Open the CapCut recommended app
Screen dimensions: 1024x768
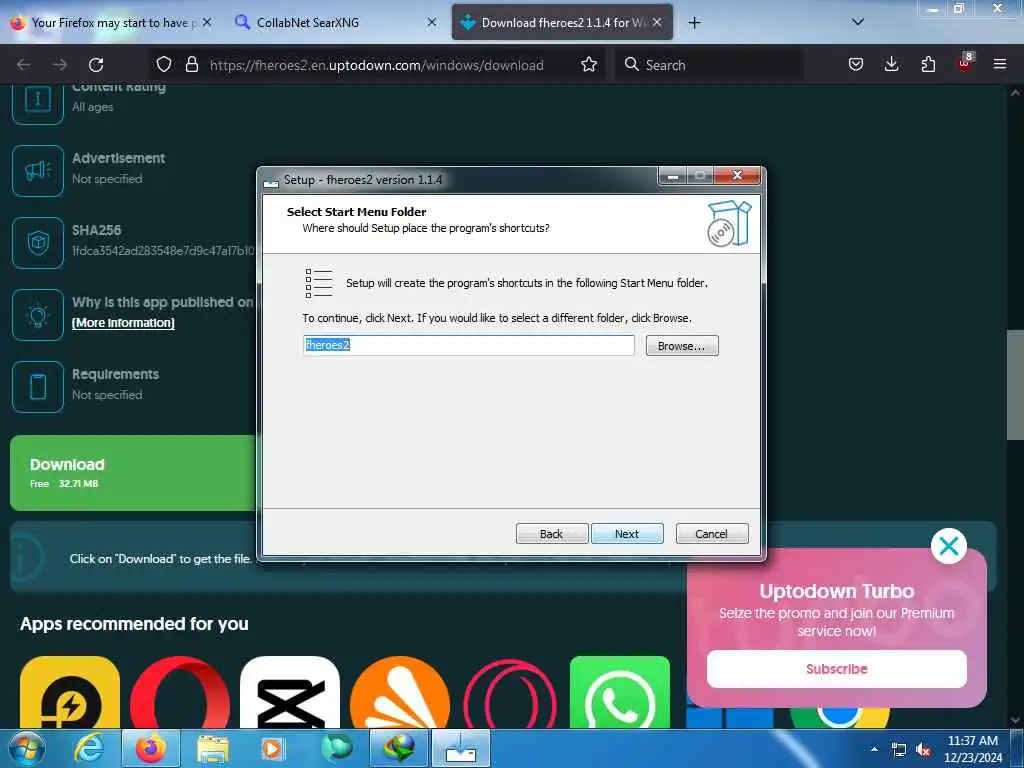point(290,692)
